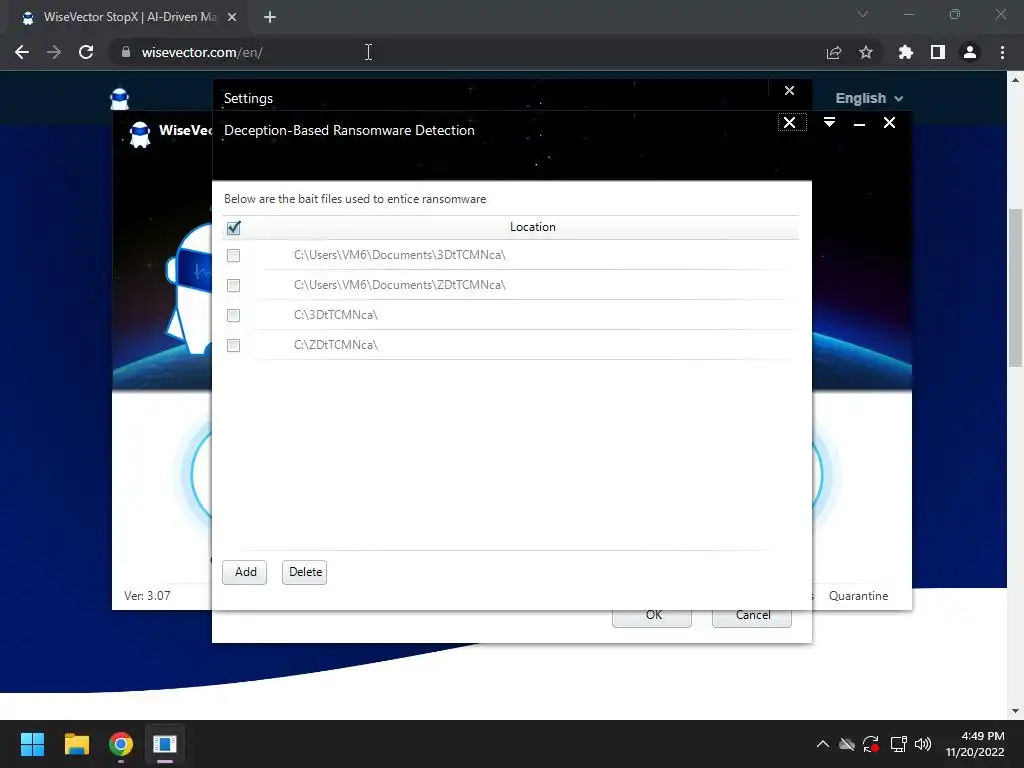This screenshot has height=768, width=1024.
Task: Select the path C:\Users\VM6\Documents\ZDtTCMNca\
Action: (x=400, y=285)
